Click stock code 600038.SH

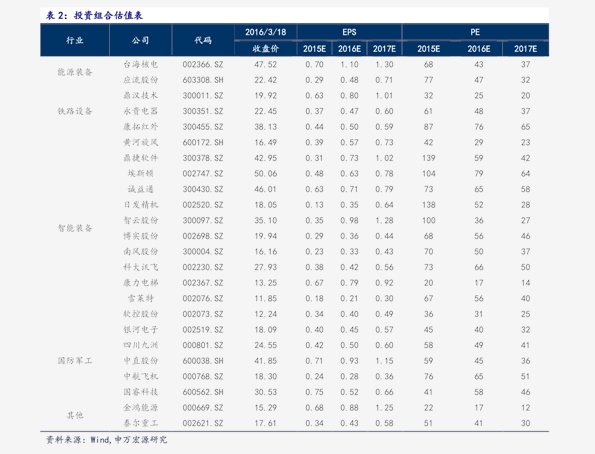coord(203,361)
